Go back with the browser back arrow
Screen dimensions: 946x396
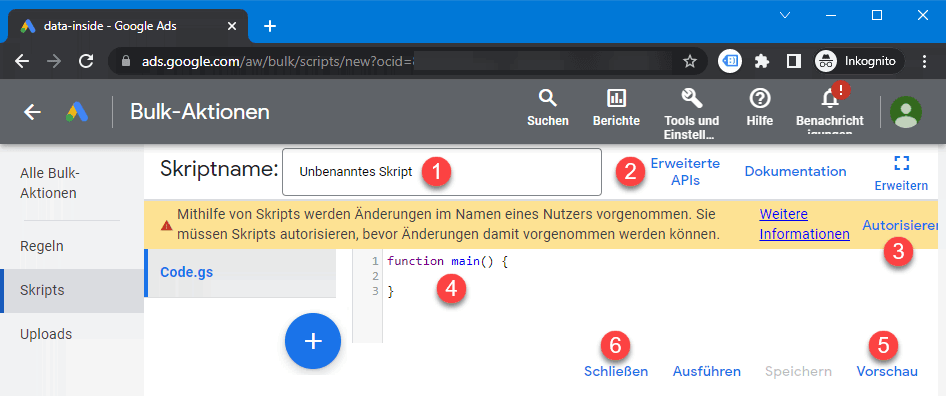click(x=22, y=61)
